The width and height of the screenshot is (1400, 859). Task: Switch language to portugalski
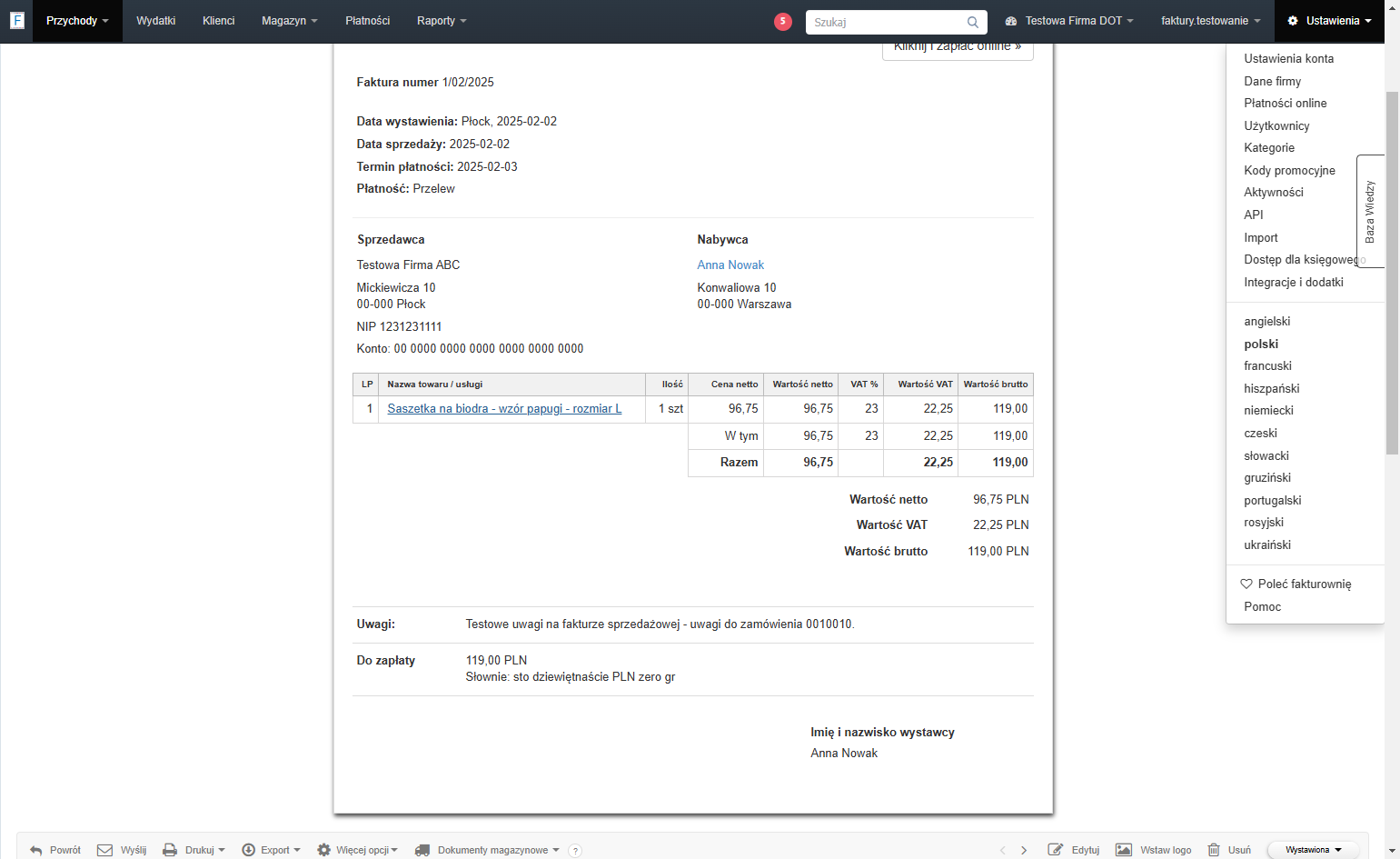[x=1272, y=501]
